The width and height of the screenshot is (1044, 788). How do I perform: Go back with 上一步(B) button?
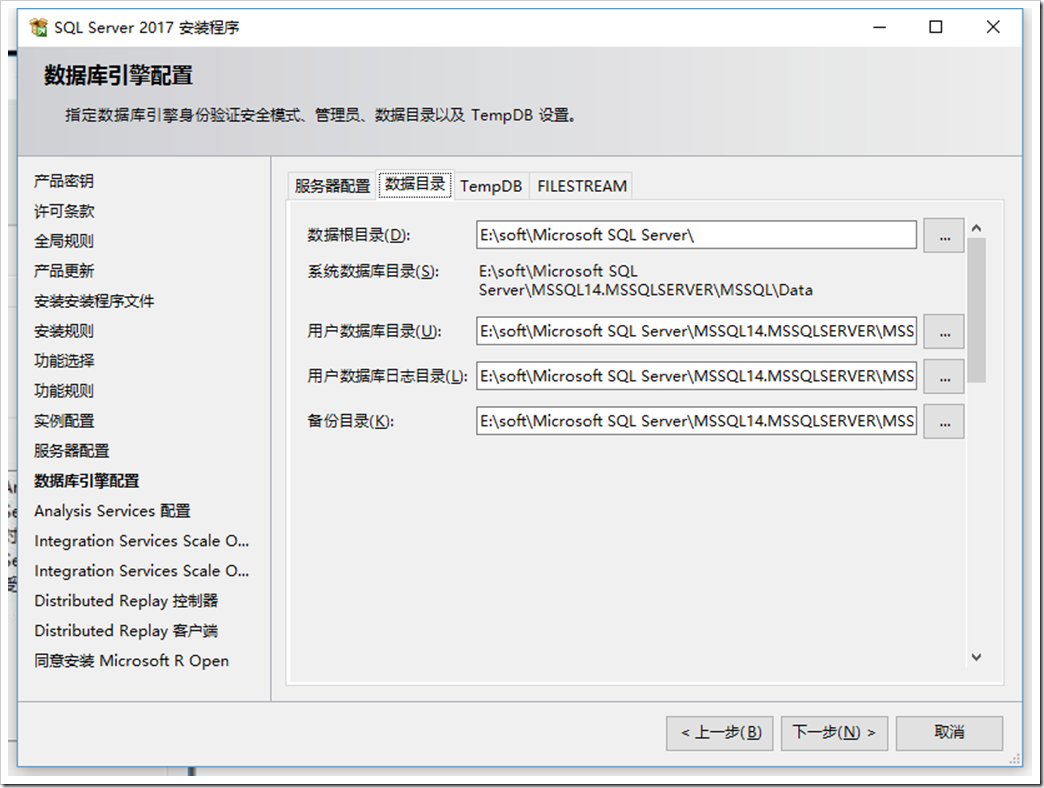click(x=719, y=733)
